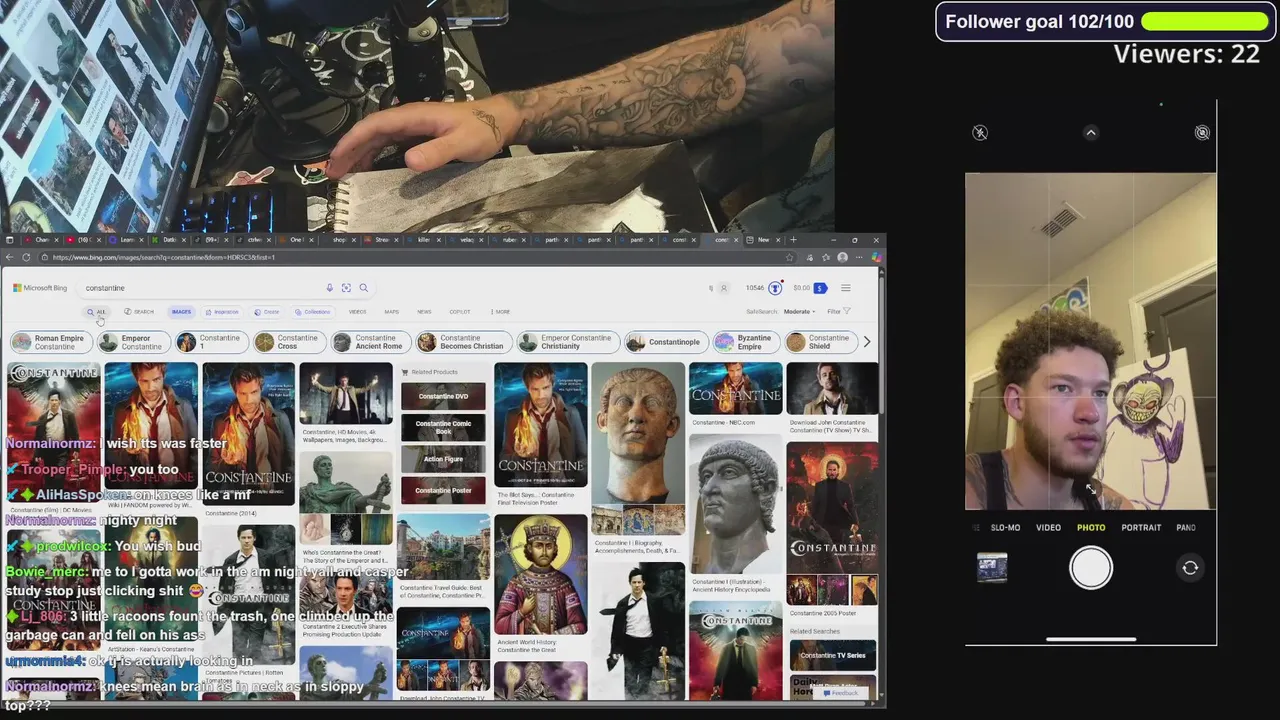Select PHOTO camera mode

[1091, 528]
